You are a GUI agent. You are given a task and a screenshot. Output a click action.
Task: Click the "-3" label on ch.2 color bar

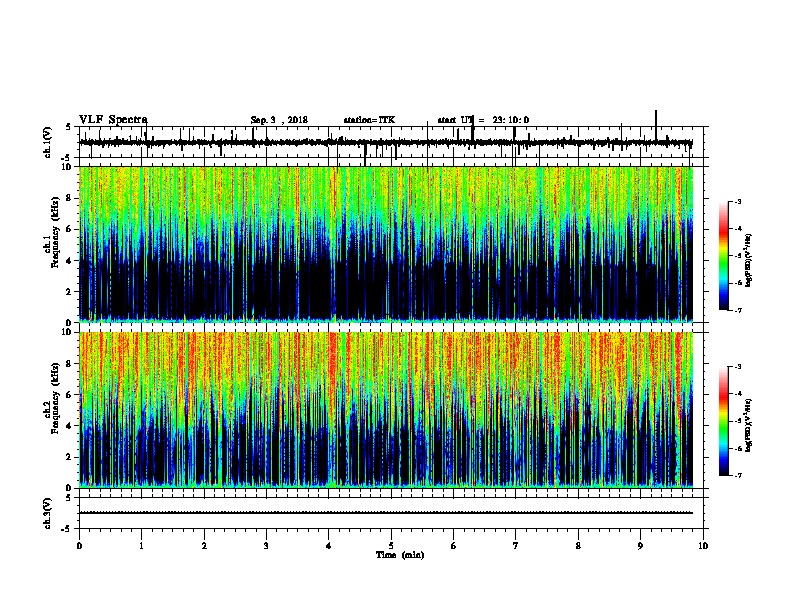point(737,367)
